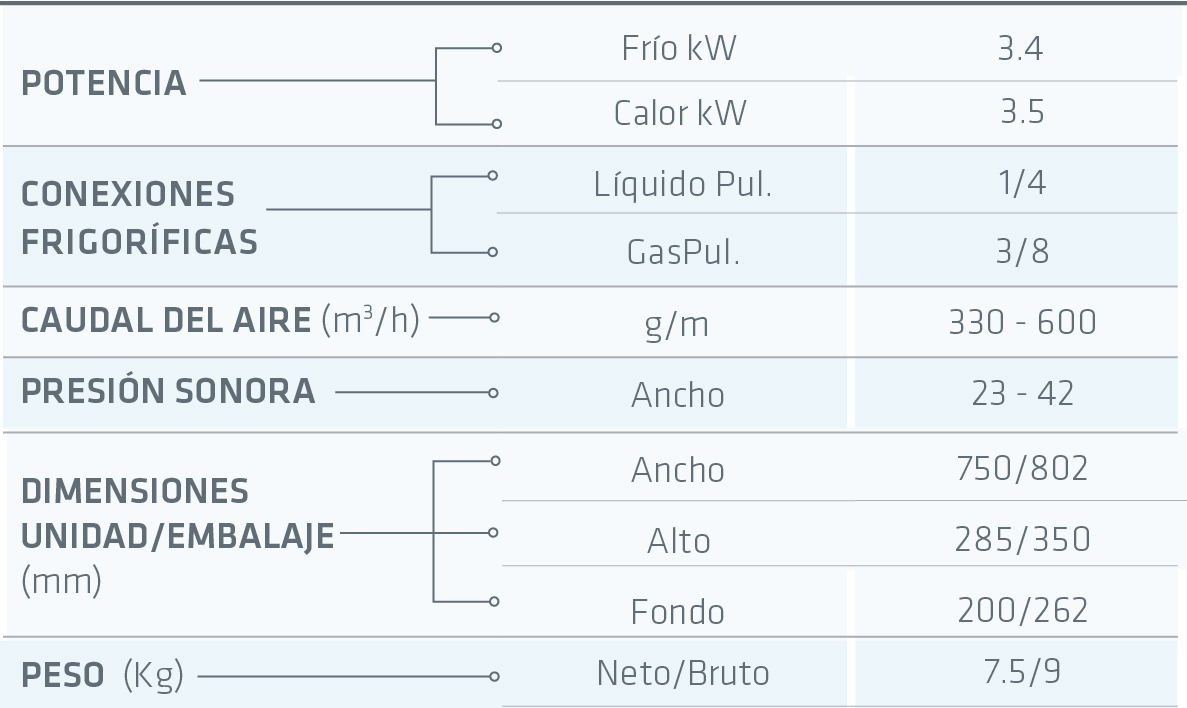Click the POTENCIA row heading
Image resolution: width=1187 pixels, height=708 pixels.
point(104,84)
